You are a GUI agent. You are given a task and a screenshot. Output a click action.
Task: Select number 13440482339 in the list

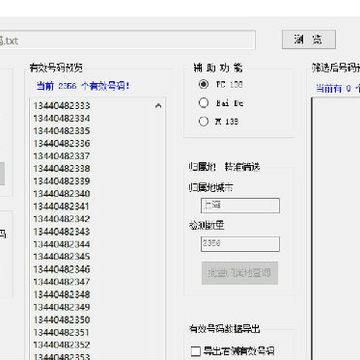point(62,181)
